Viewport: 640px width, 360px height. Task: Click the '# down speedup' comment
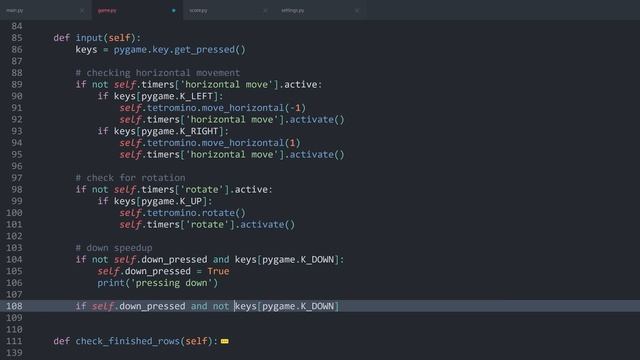click(x=114, y=248)
